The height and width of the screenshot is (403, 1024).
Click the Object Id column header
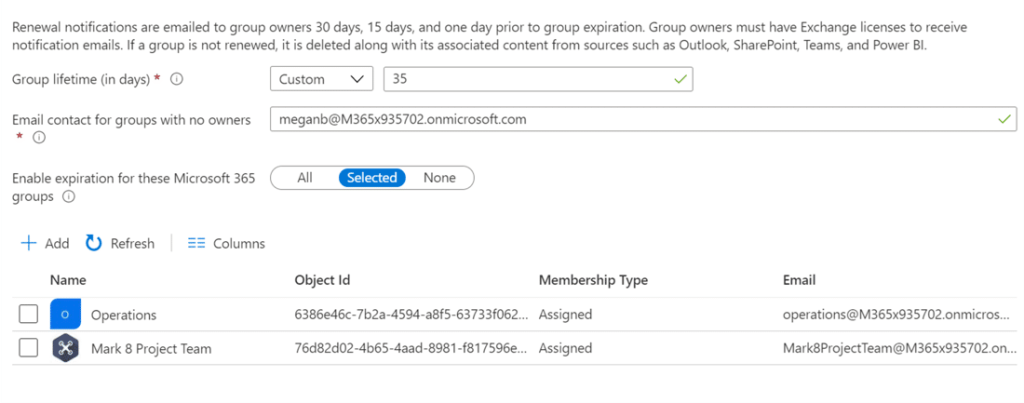323,280
